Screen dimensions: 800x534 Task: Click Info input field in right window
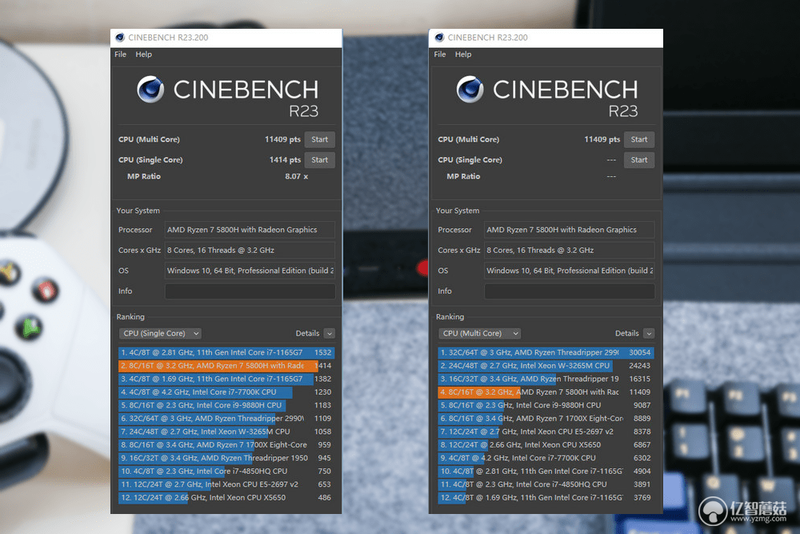pos(569,291)
